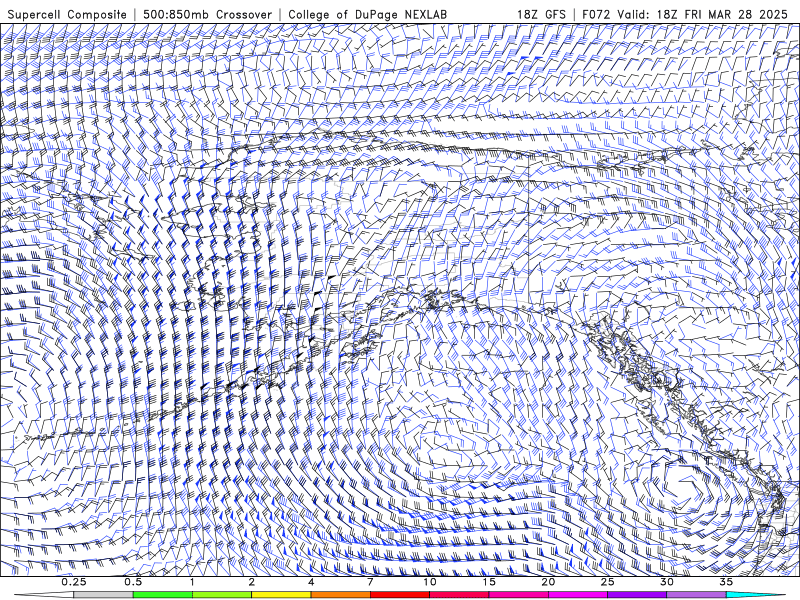
Task: Select the cyan above-35 colorbar arrow
Action: coord(755,595)
